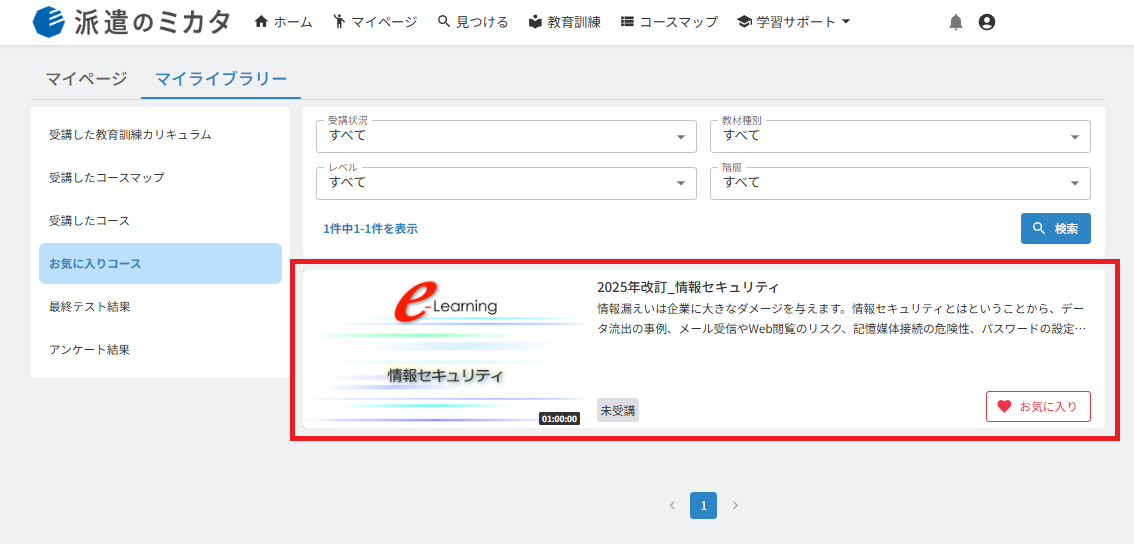The height and width of the screenshot is (544, 1134).
Task: Open the ホーム navigation link
Action: click(x=284, y=22)
